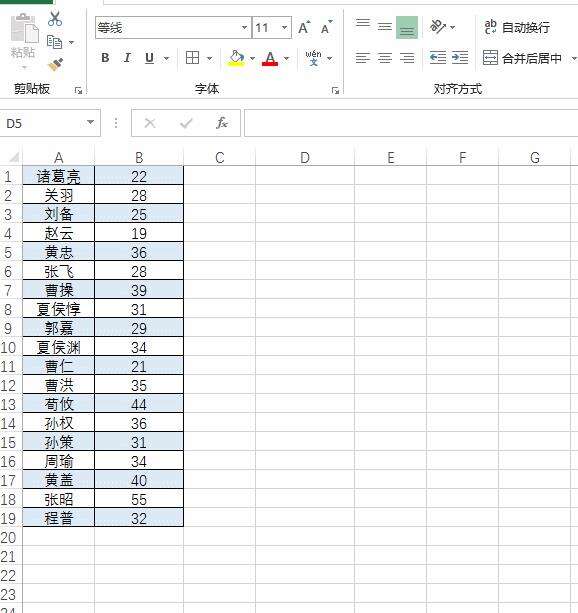Open the font size dropdown 11
The image size is (578, 613).
click(284, 27)
